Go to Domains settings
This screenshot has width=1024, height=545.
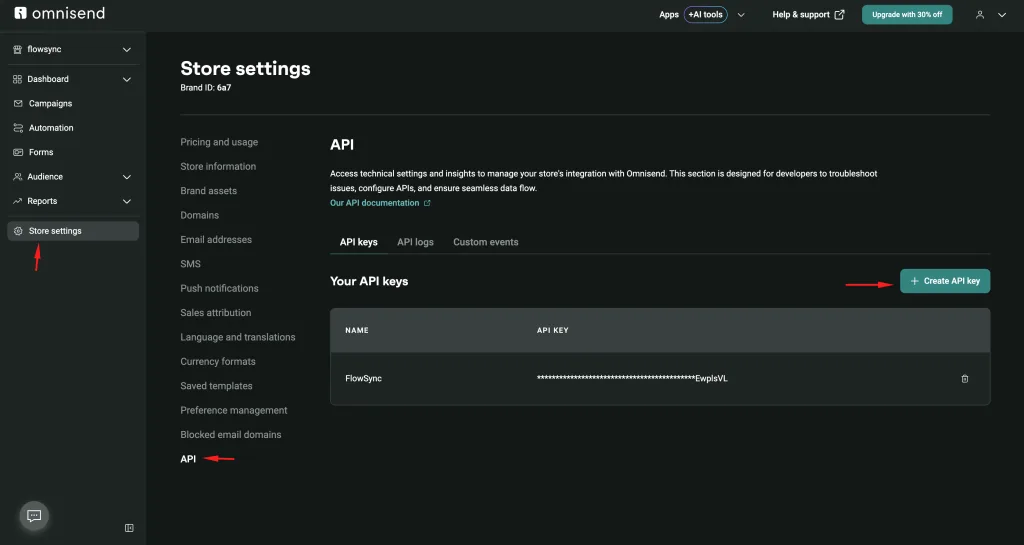pos(199,215)
